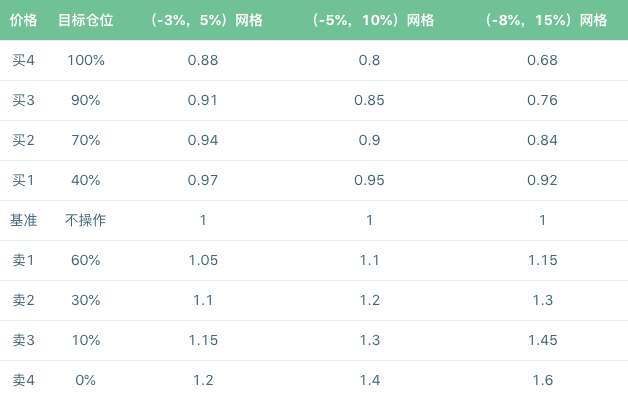The width and height of the screenshot is (628, 400).
Task: Select the 0.76 cell in the 买3 row
Action: [542, 100]
